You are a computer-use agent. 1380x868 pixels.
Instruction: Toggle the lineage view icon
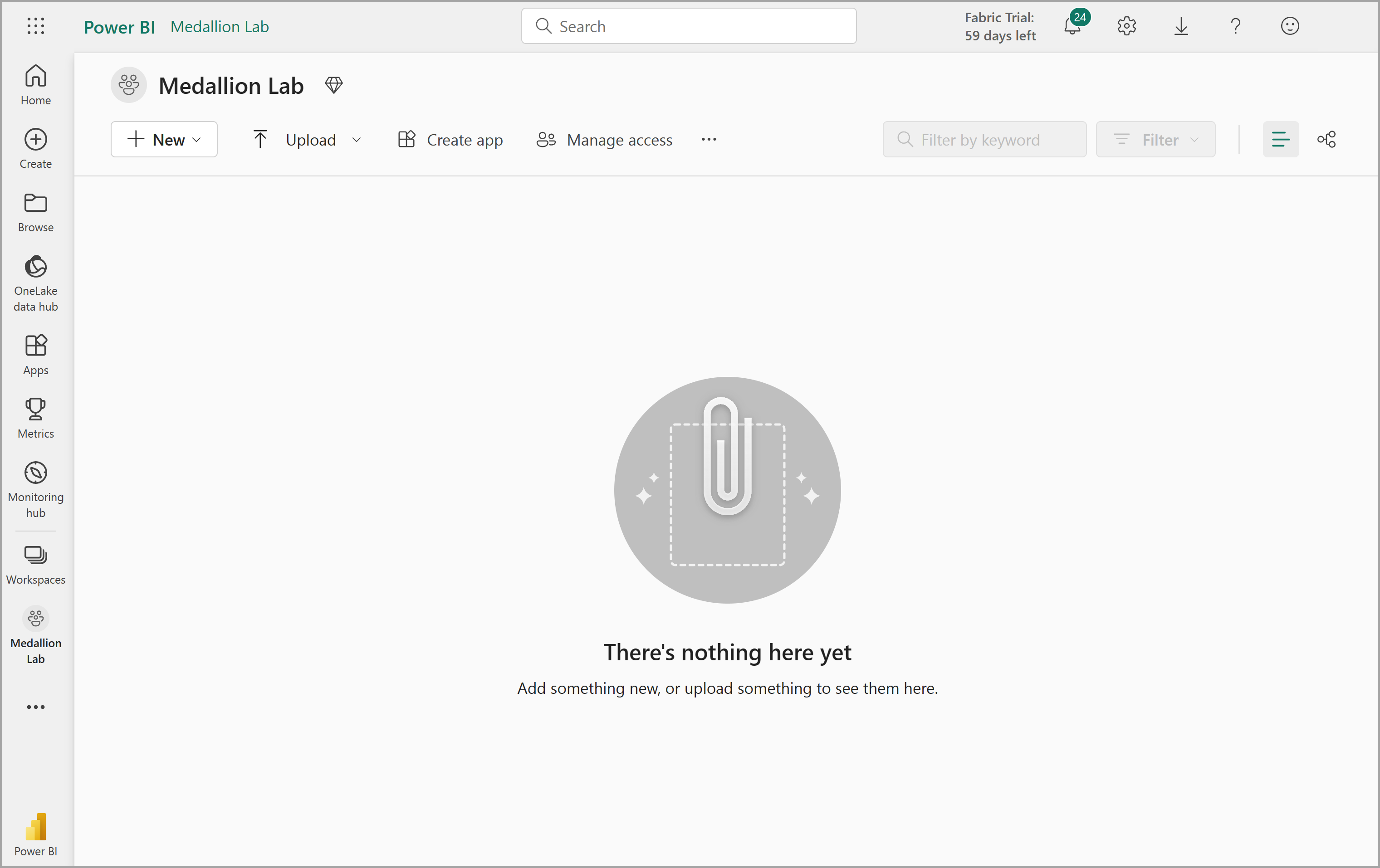pyautogui.click(x=1327, y=139)
